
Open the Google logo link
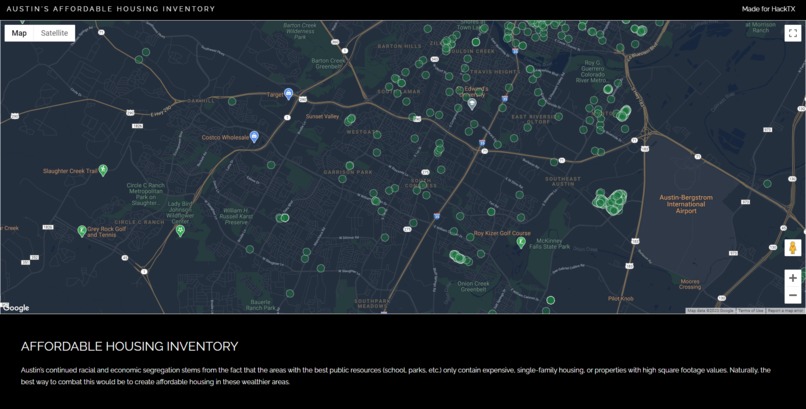pos(16,308)
